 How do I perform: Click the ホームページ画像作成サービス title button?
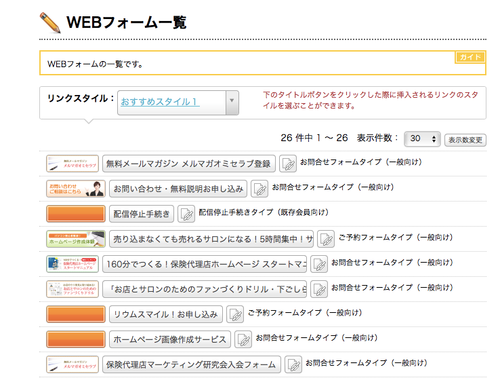[170, 340]
